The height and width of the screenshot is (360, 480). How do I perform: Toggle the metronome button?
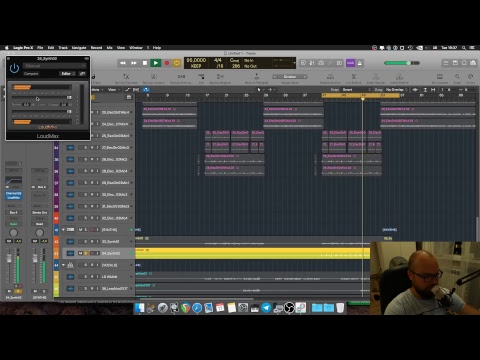point(360,63)
